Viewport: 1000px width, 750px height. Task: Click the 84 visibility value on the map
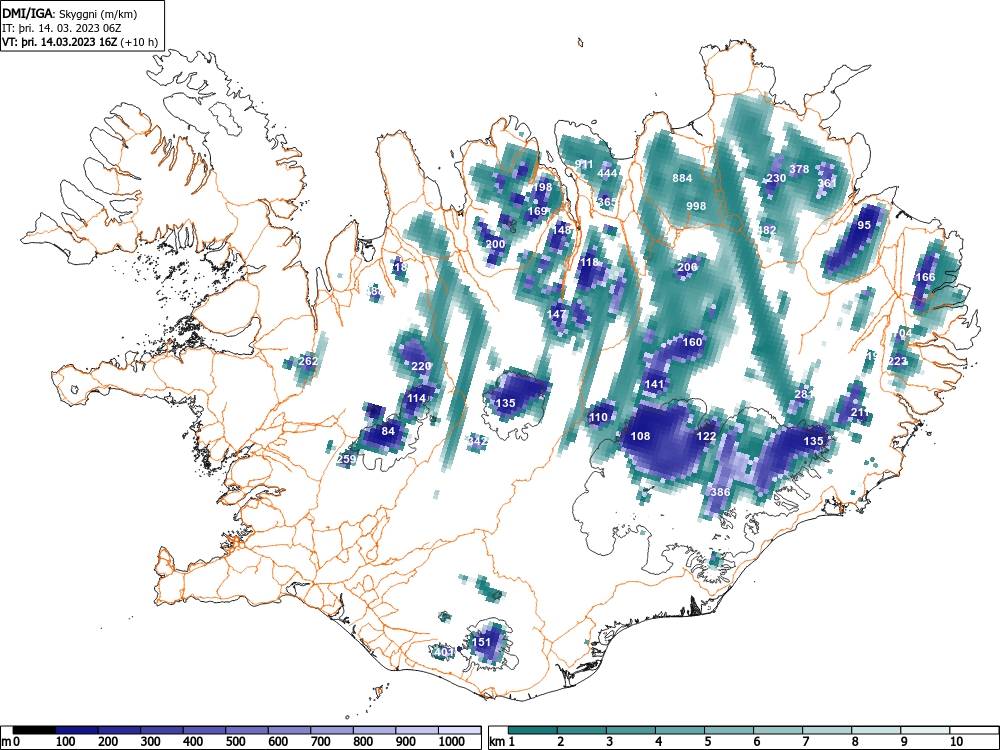pos(388,431)
